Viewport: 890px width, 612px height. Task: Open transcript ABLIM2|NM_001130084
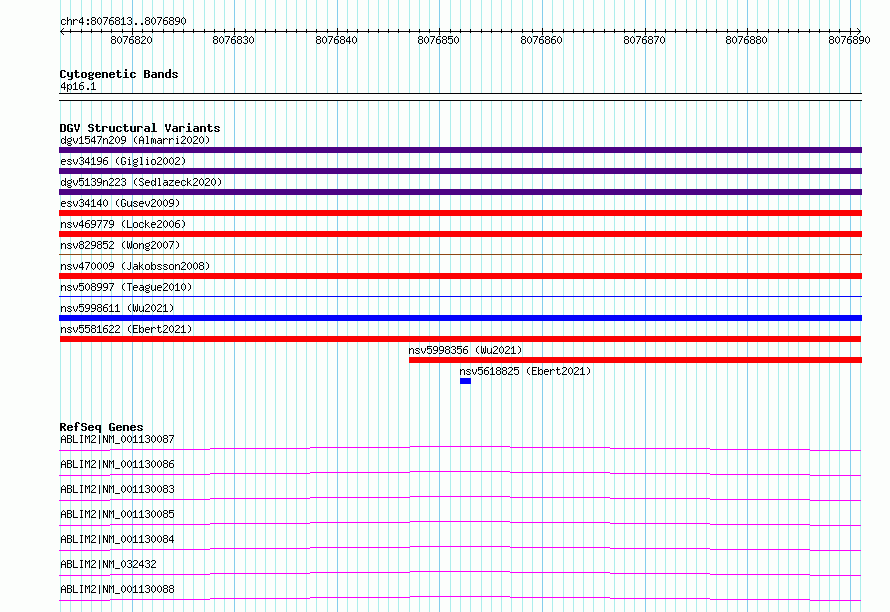pyautogui.click(x=117, y=539)
